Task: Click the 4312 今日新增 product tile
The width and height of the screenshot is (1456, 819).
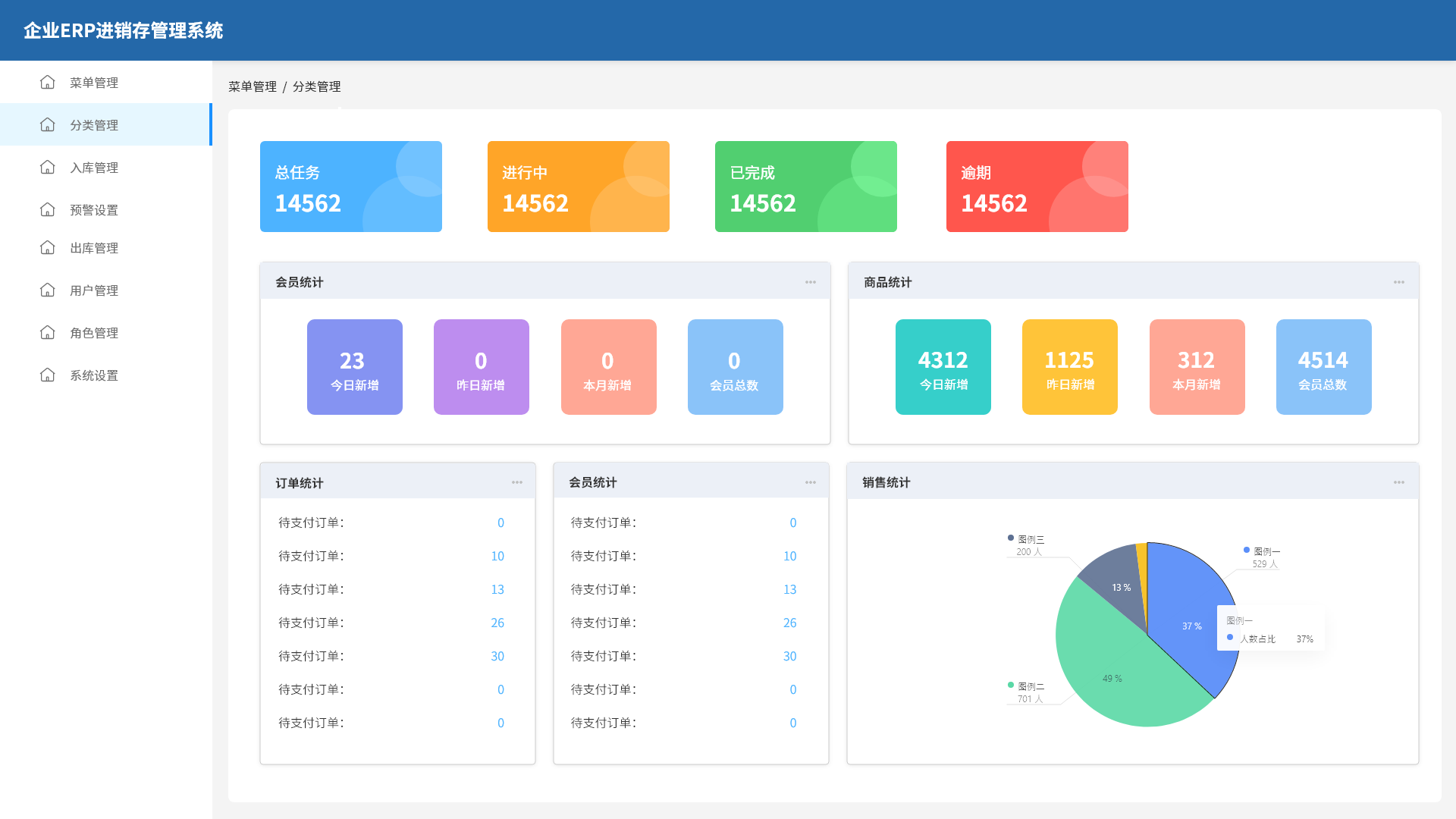Action: pos(943,367)
